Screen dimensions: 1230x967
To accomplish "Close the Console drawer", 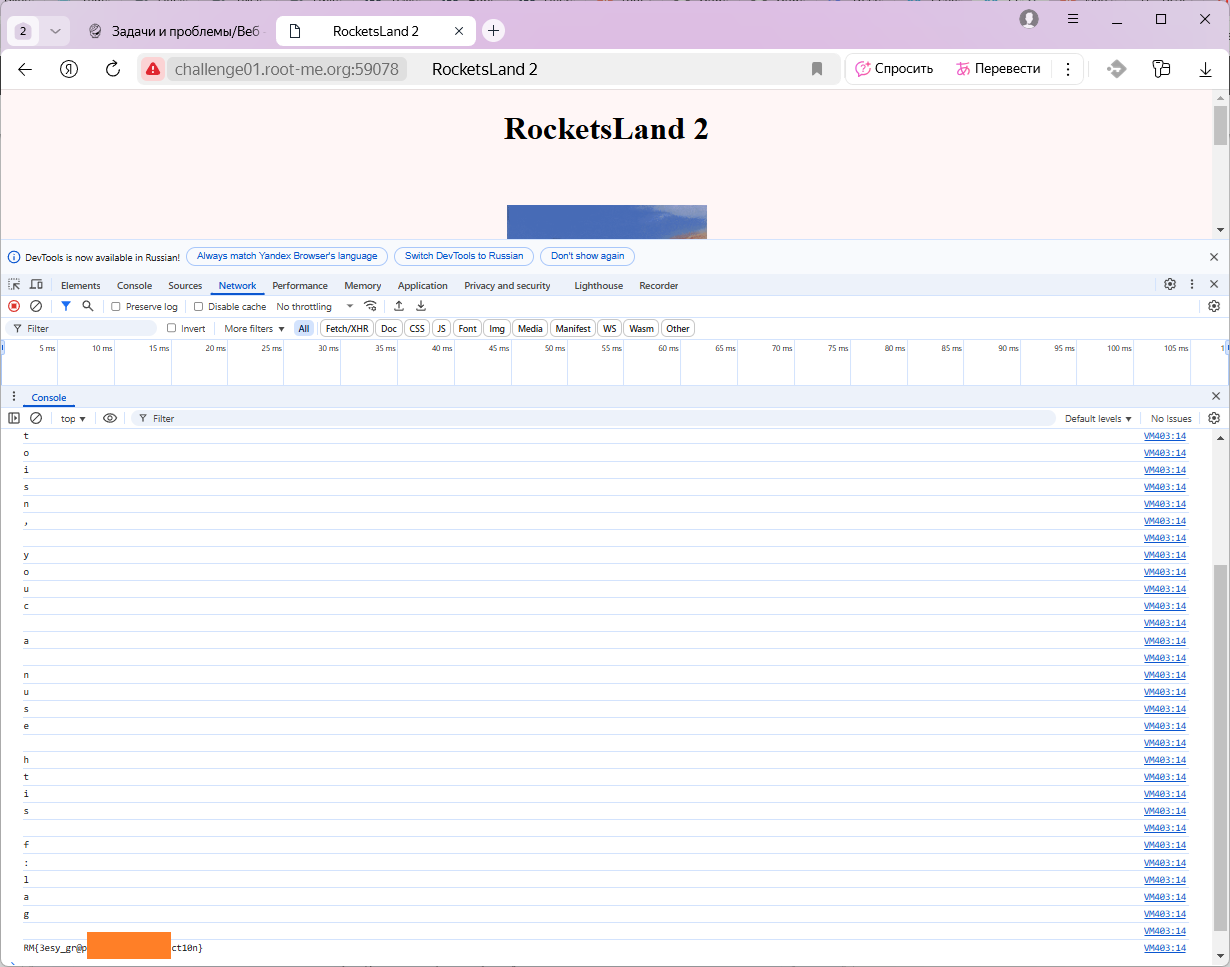I will click(1215, 397).
